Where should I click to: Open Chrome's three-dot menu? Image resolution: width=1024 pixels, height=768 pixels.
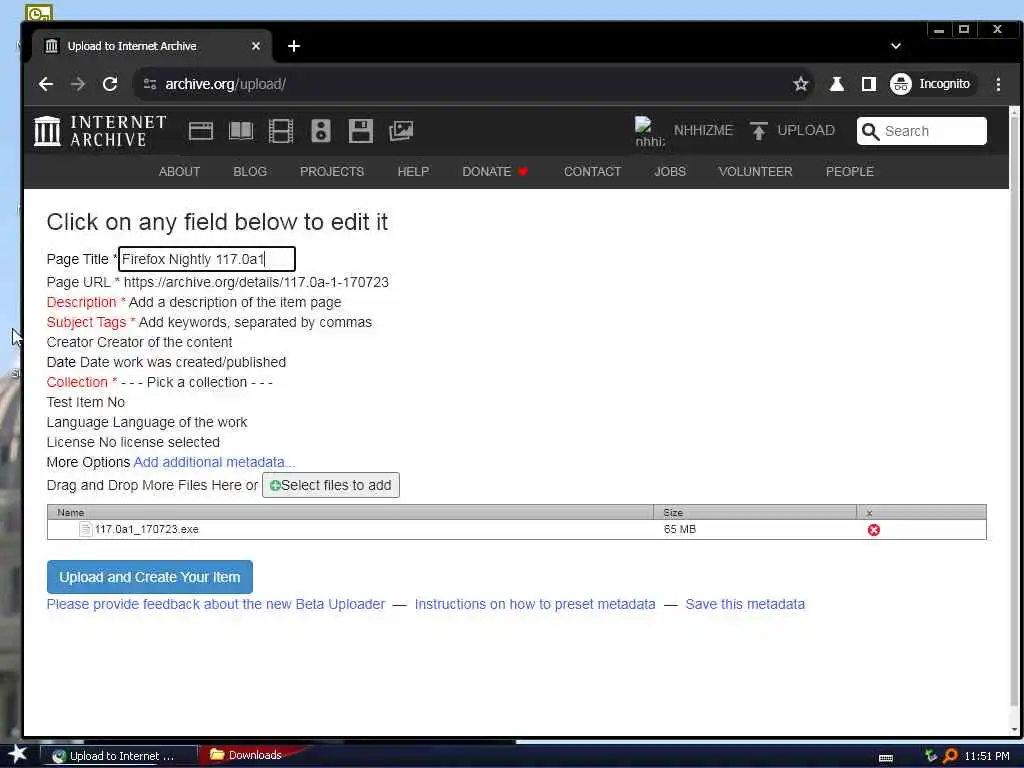998,84
